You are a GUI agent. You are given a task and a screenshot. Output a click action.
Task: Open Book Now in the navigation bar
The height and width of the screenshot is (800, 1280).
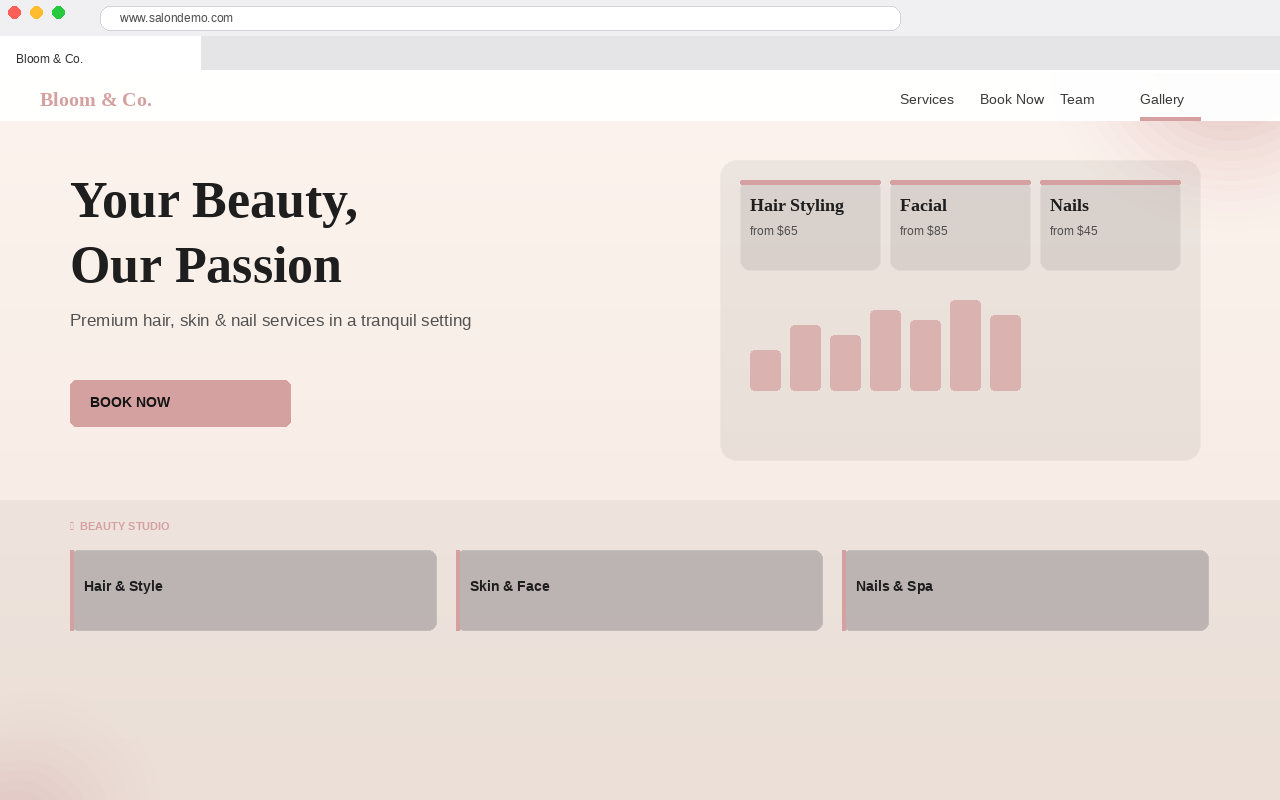(x=1012, y=99)
